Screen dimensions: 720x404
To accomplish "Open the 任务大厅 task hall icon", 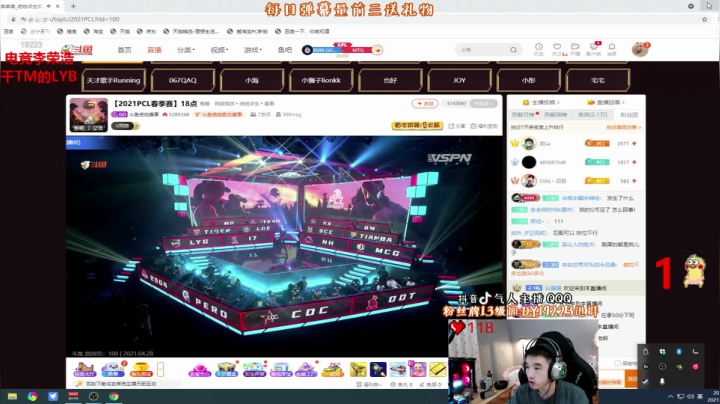I will click(84, 369).
